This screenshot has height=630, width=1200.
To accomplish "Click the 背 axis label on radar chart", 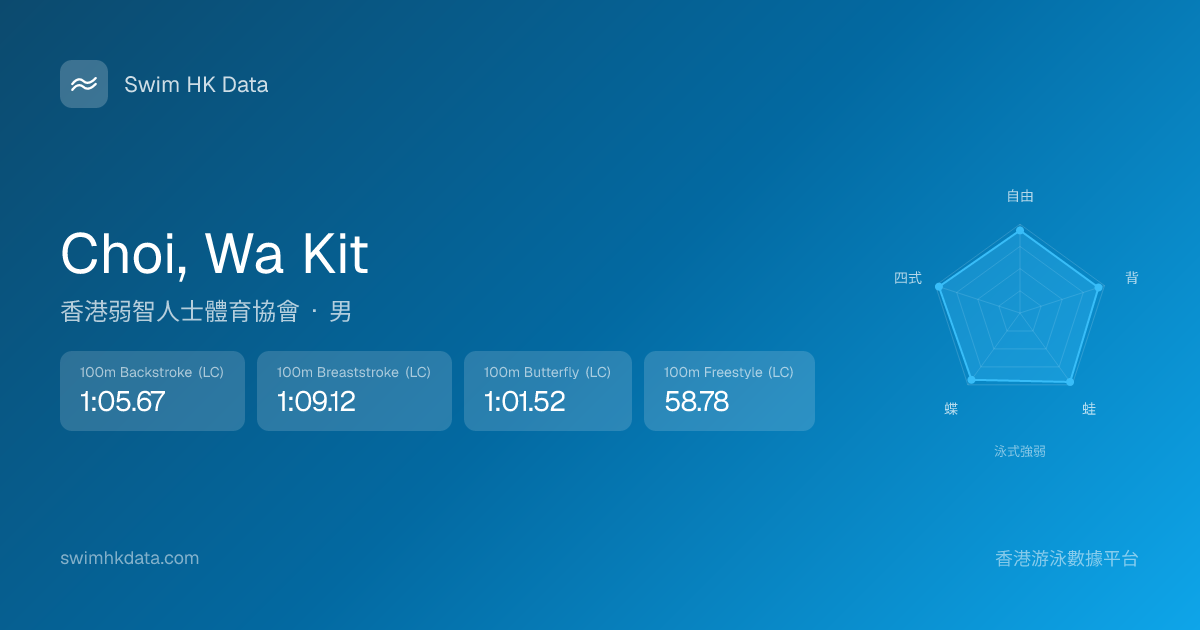I will tap(1132, 278).
